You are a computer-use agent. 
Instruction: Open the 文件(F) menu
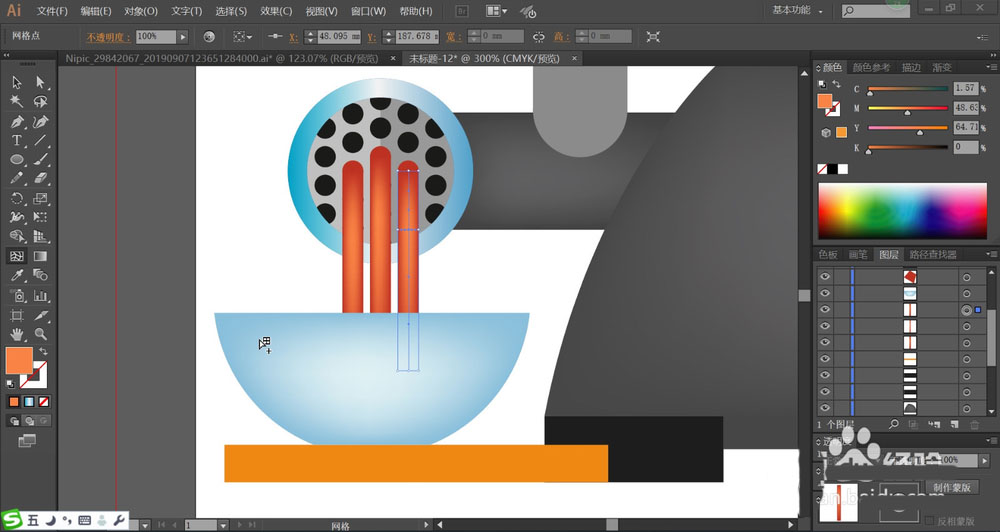[52, 11]
